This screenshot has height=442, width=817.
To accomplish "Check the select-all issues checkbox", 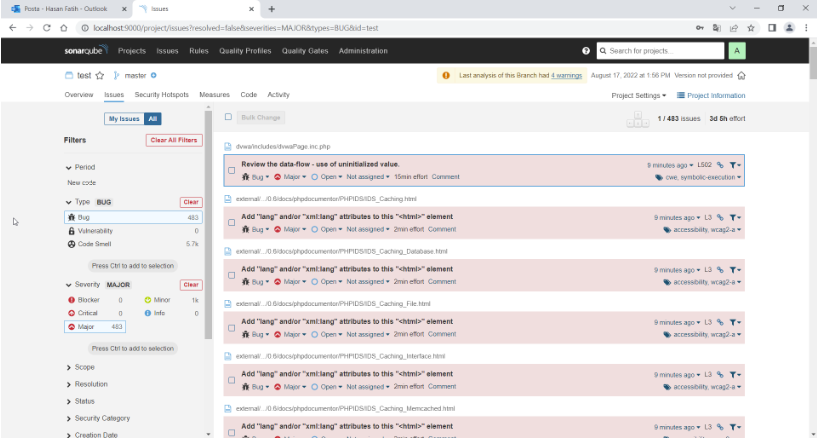I will coord(229,117).
